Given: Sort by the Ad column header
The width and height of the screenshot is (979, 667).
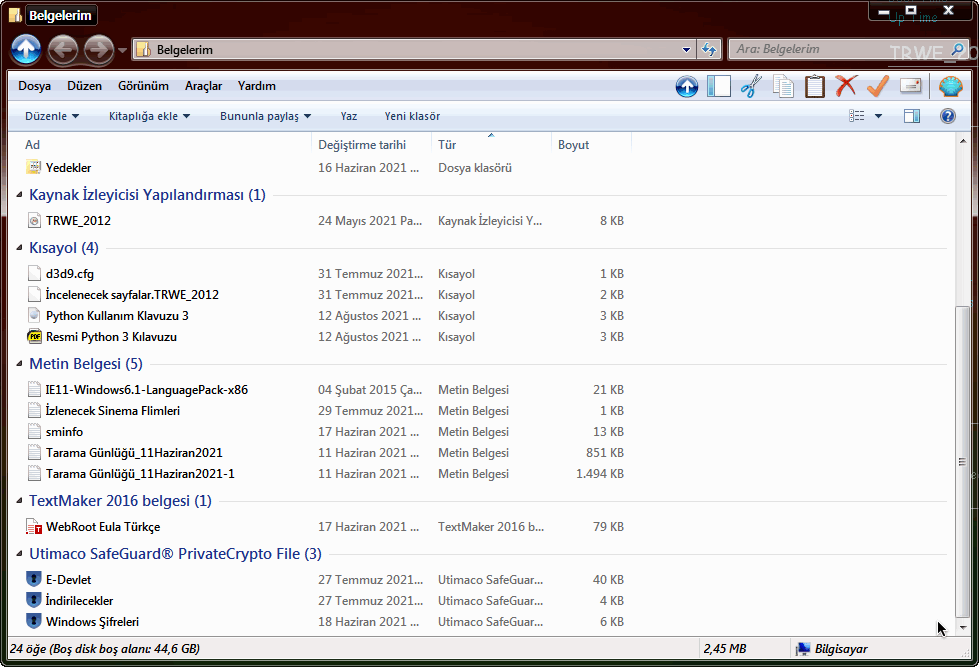Looking at the screenshot, I should point(165,145).
